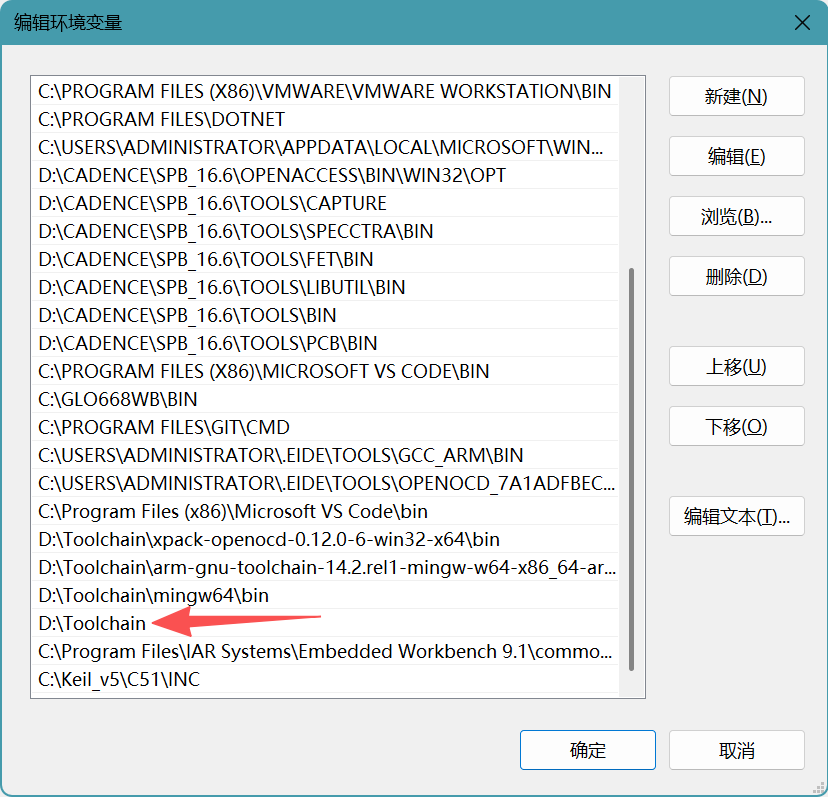828x797 pixels.
Task: Select the xpack-openocd-0.12.0-6 path entry
Action: click(x=325, y=539)
